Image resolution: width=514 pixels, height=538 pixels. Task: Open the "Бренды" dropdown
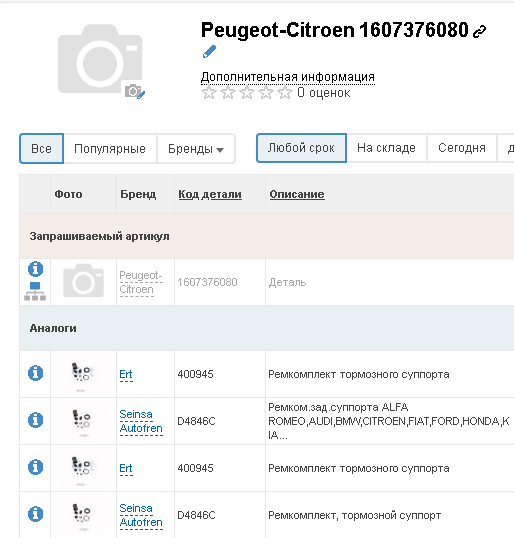[x=196, y=149]
